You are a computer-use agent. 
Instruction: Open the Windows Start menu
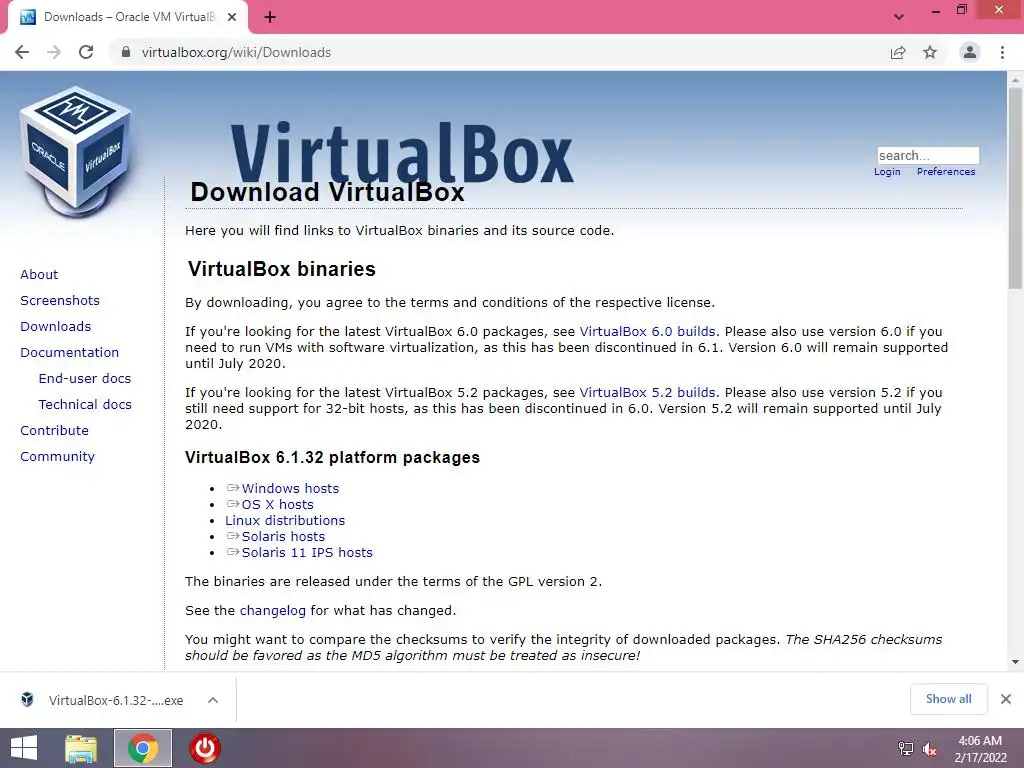tap(24, 748)
